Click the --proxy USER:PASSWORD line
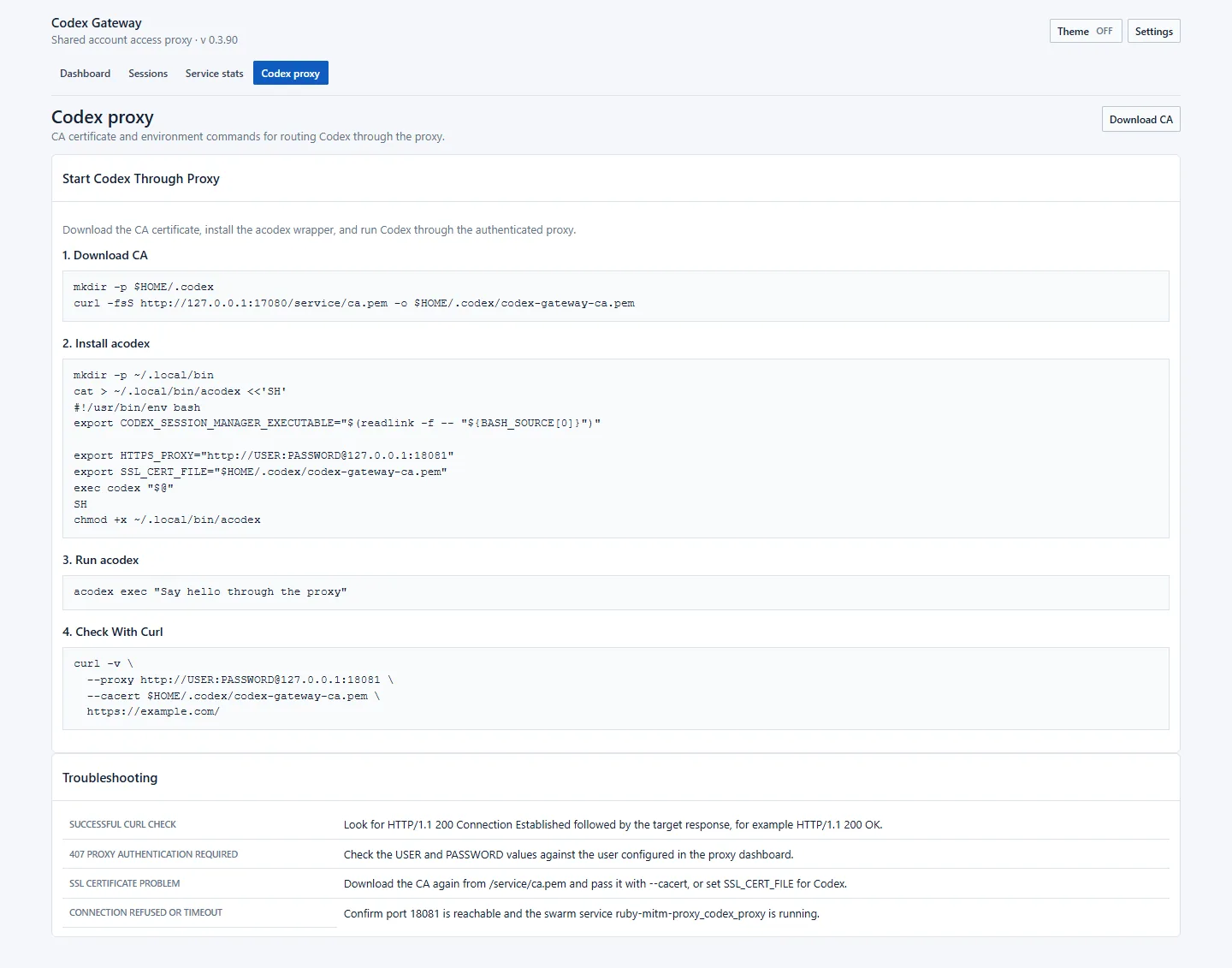This screenshot has width=1232, height=968. click(240, 680)
